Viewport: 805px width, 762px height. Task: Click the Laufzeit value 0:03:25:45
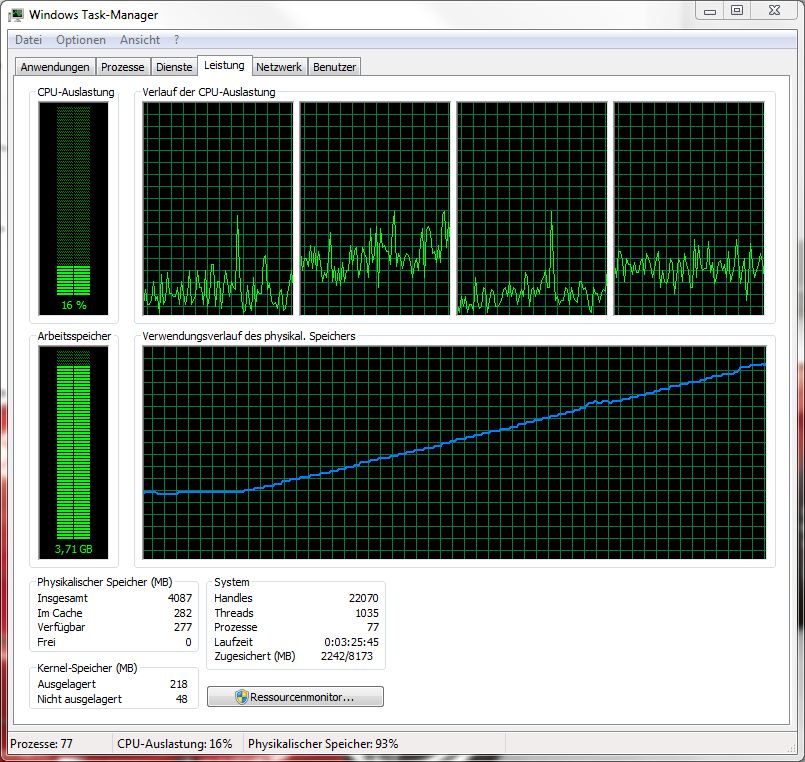[x=352, y=642]
